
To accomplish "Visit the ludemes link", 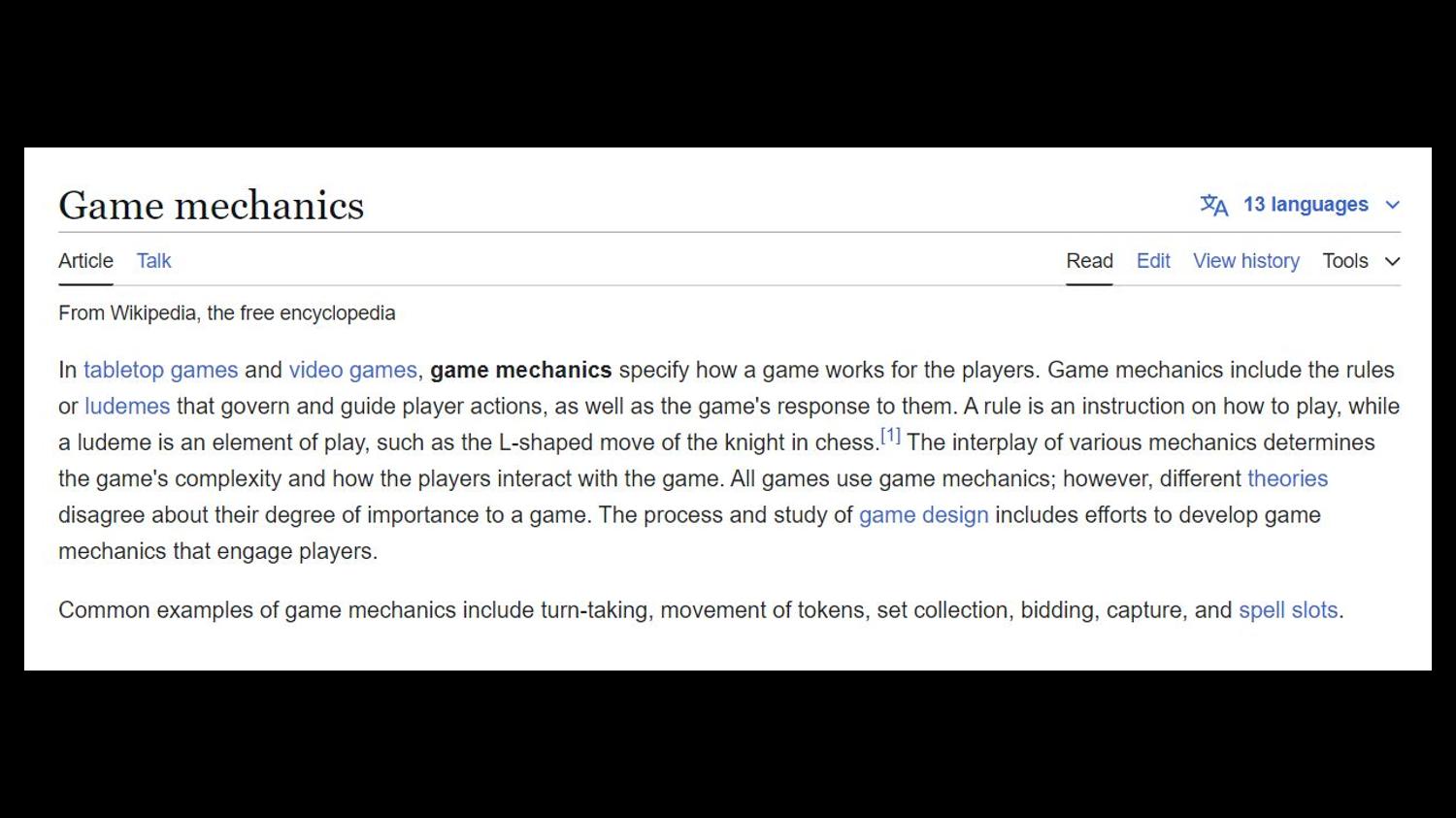I will [x=127, y=406].
